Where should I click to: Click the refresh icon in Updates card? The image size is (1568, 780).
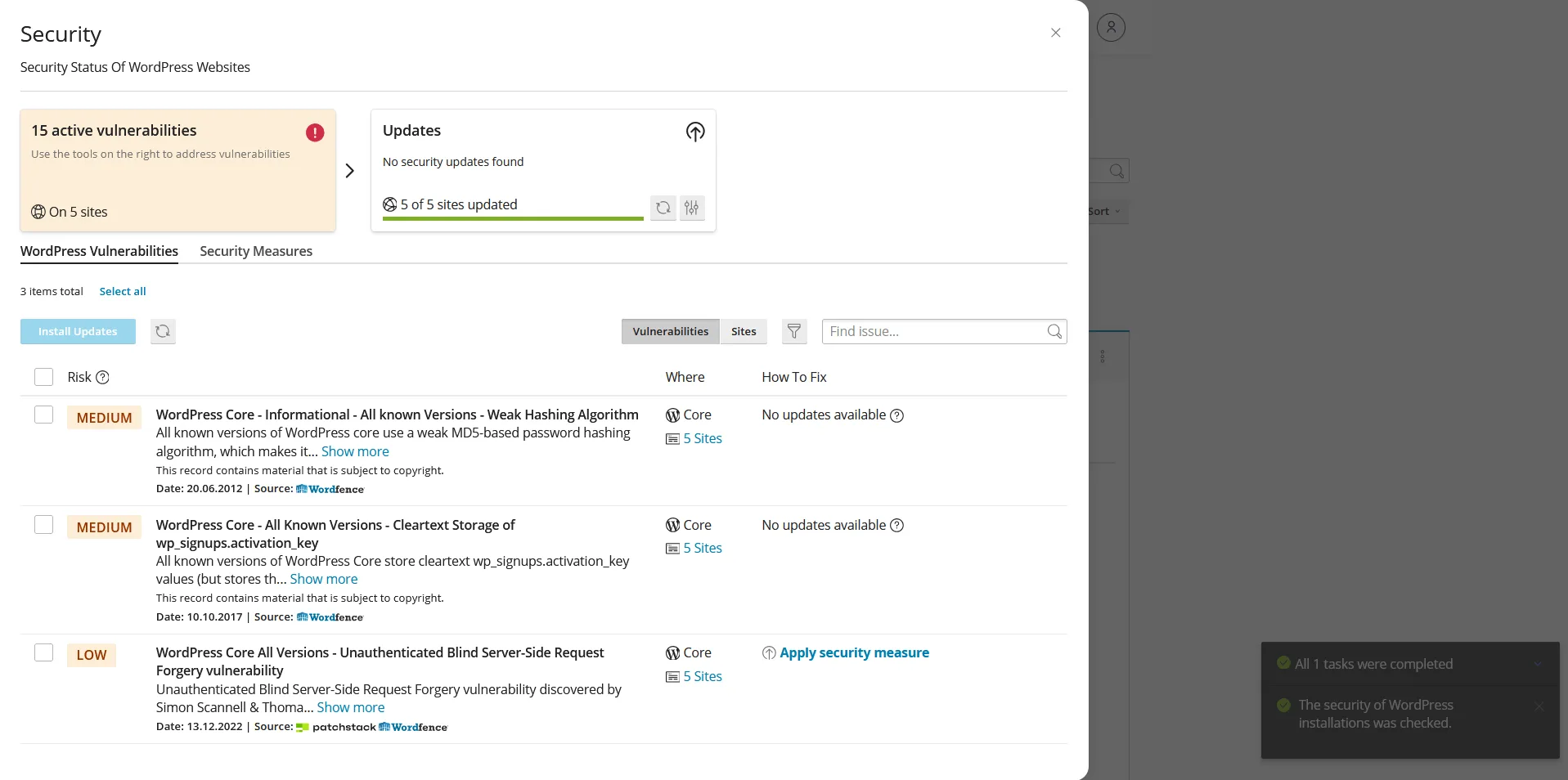[663, 208]
